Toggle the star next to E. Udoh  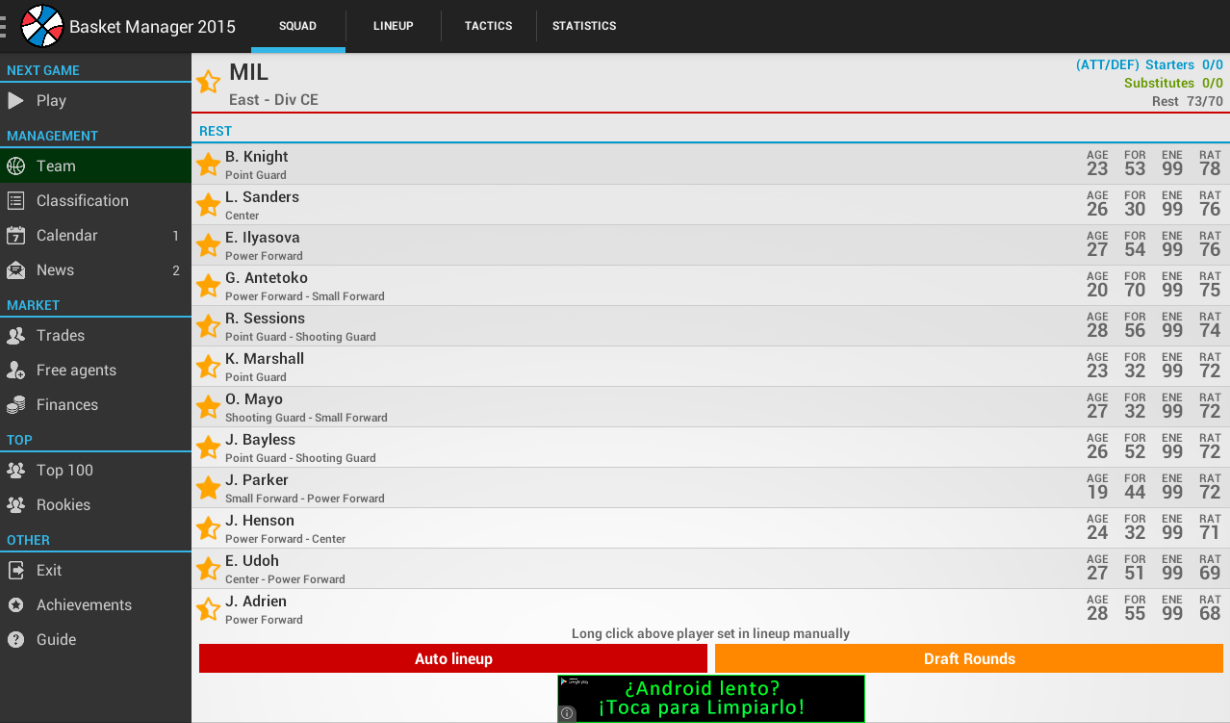[x=208, y=569]
